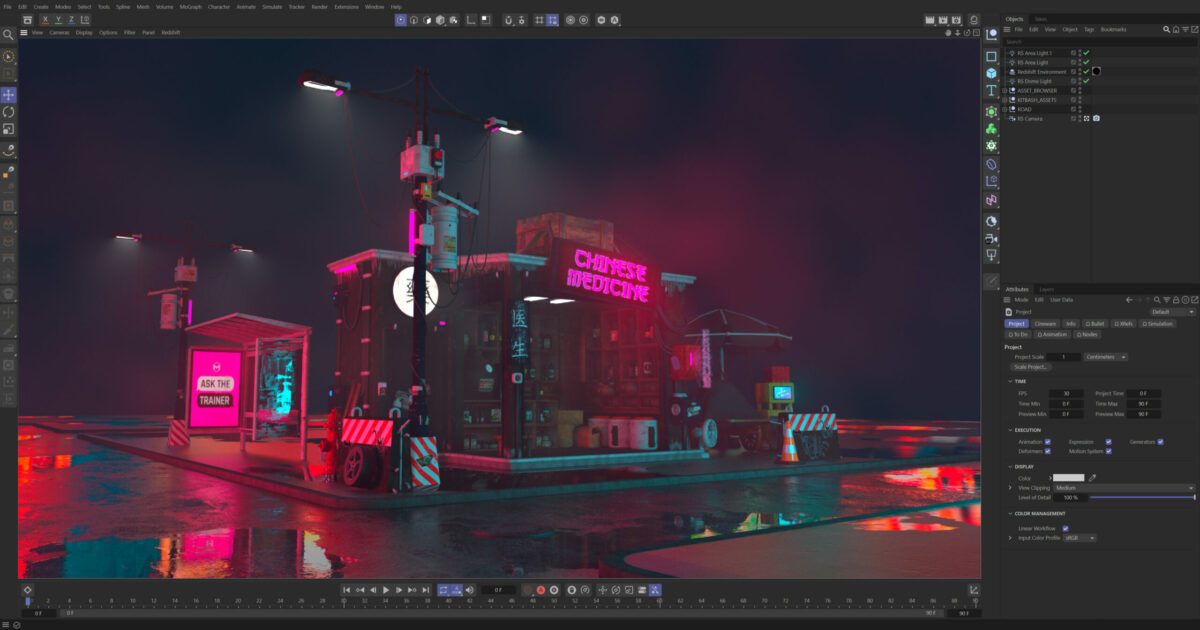Toggle off the green checkmark on RS Area Light
Screen dimensions: 1200x630
[1086, 62]
